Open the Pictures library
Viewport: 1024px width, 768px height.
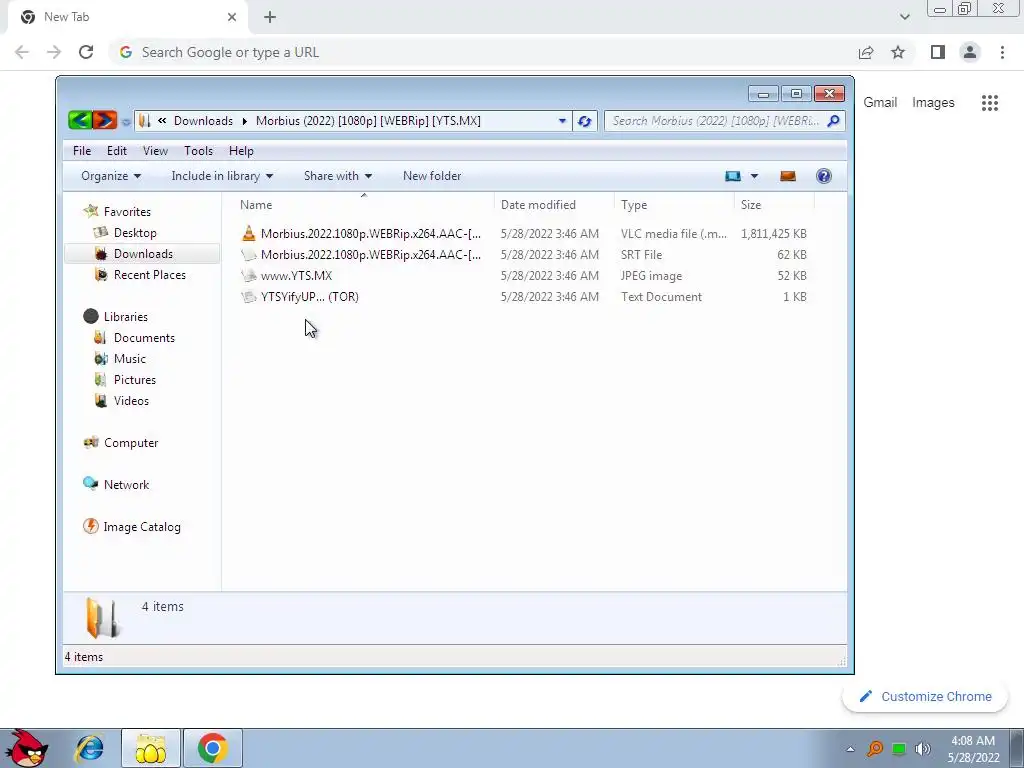[135, 379]
